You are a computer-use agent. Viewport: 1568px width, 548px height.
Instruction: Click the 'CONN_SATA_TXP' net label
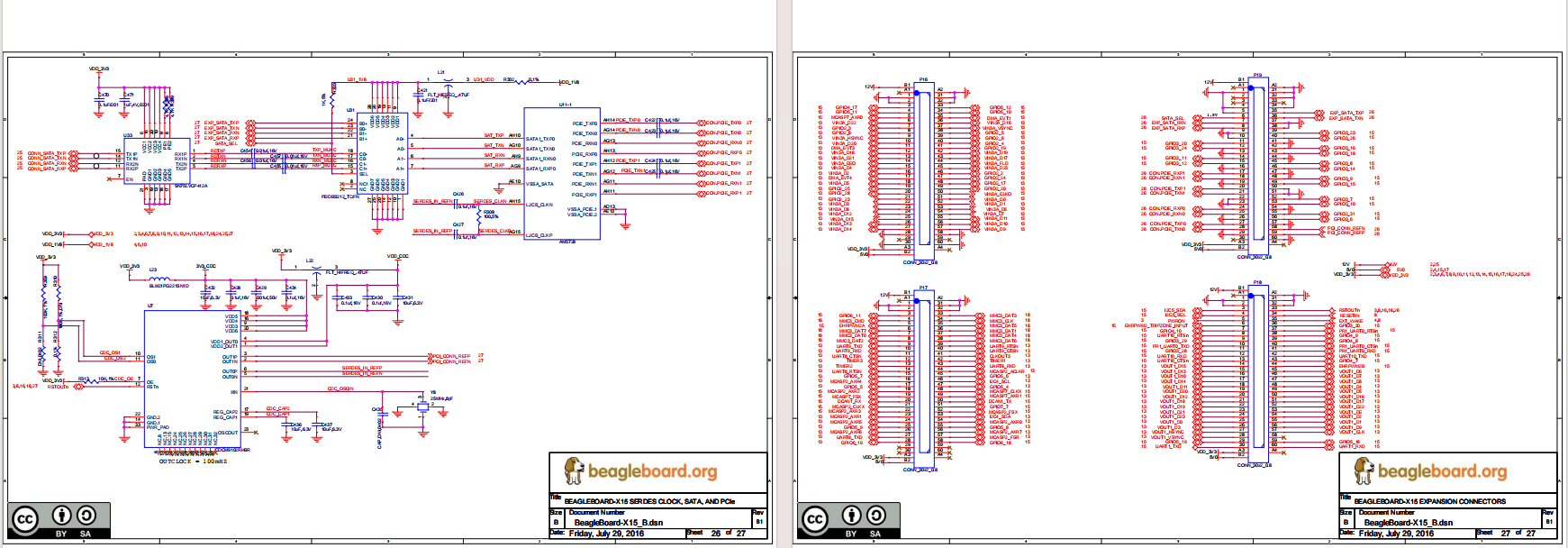pyautogui.click(x=47, y=153)
